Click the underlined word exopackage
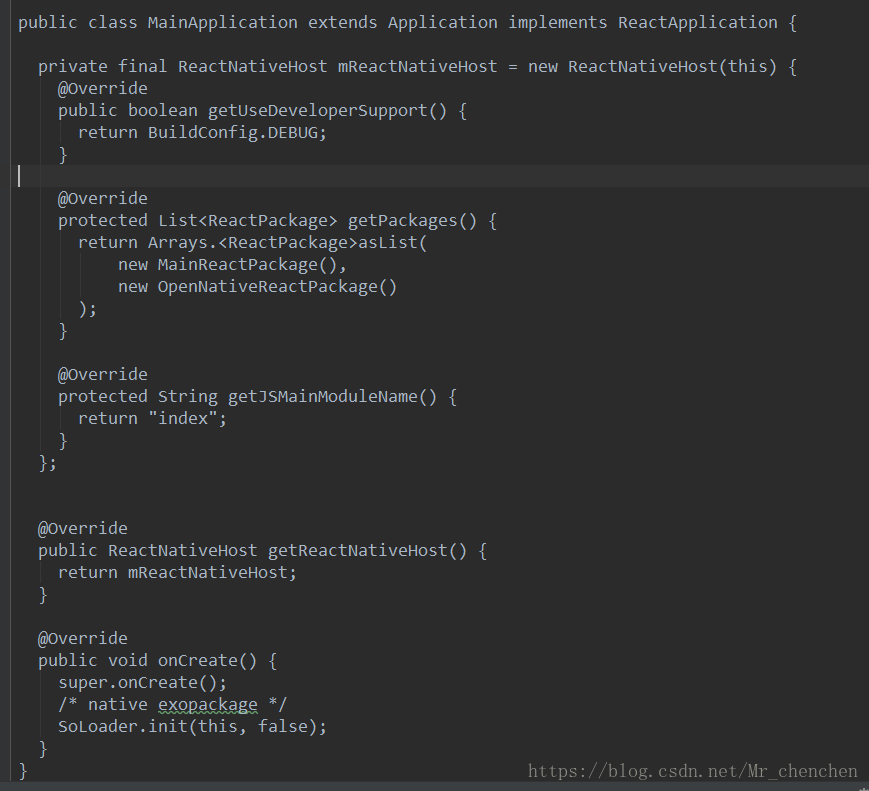Viewport: 869px width, 791px height. tap(207, 705)
